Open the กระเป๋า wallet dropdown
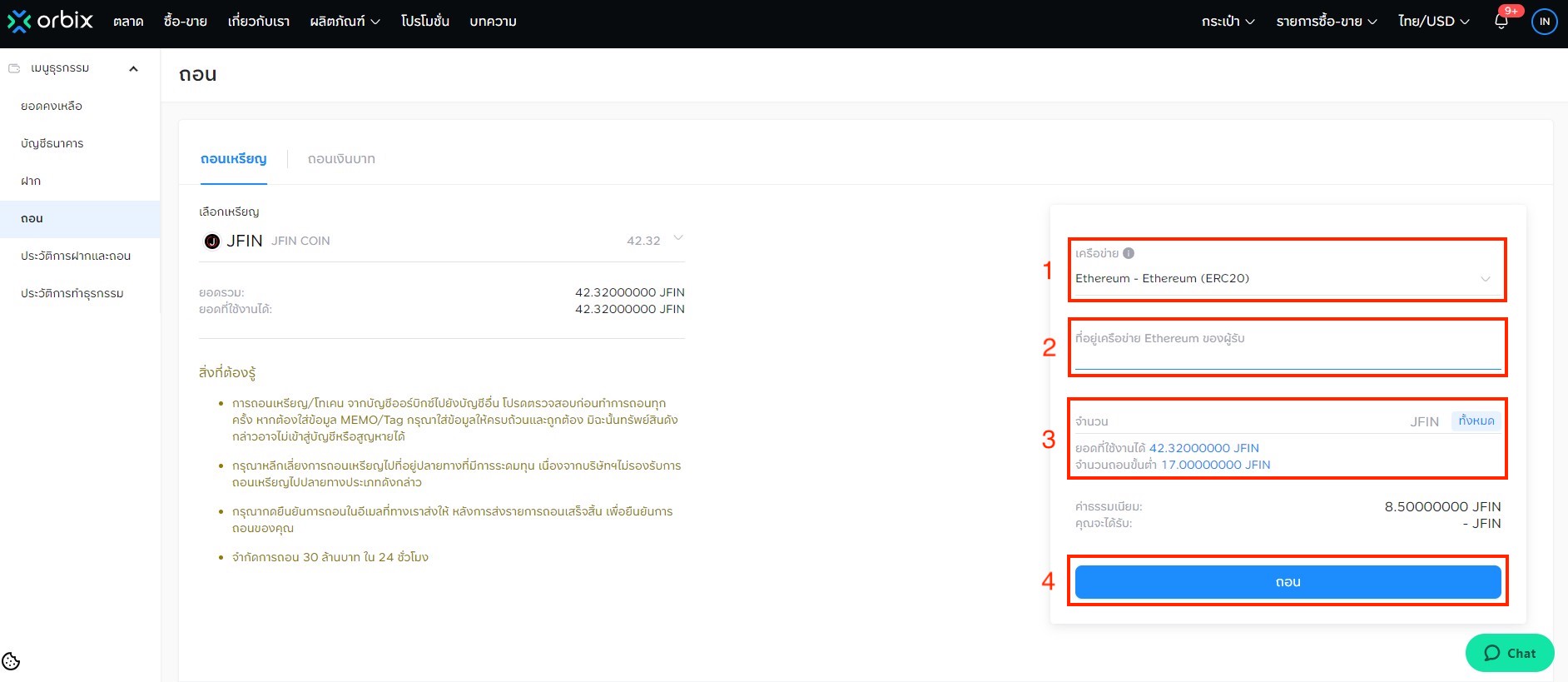 point(1228,22)
